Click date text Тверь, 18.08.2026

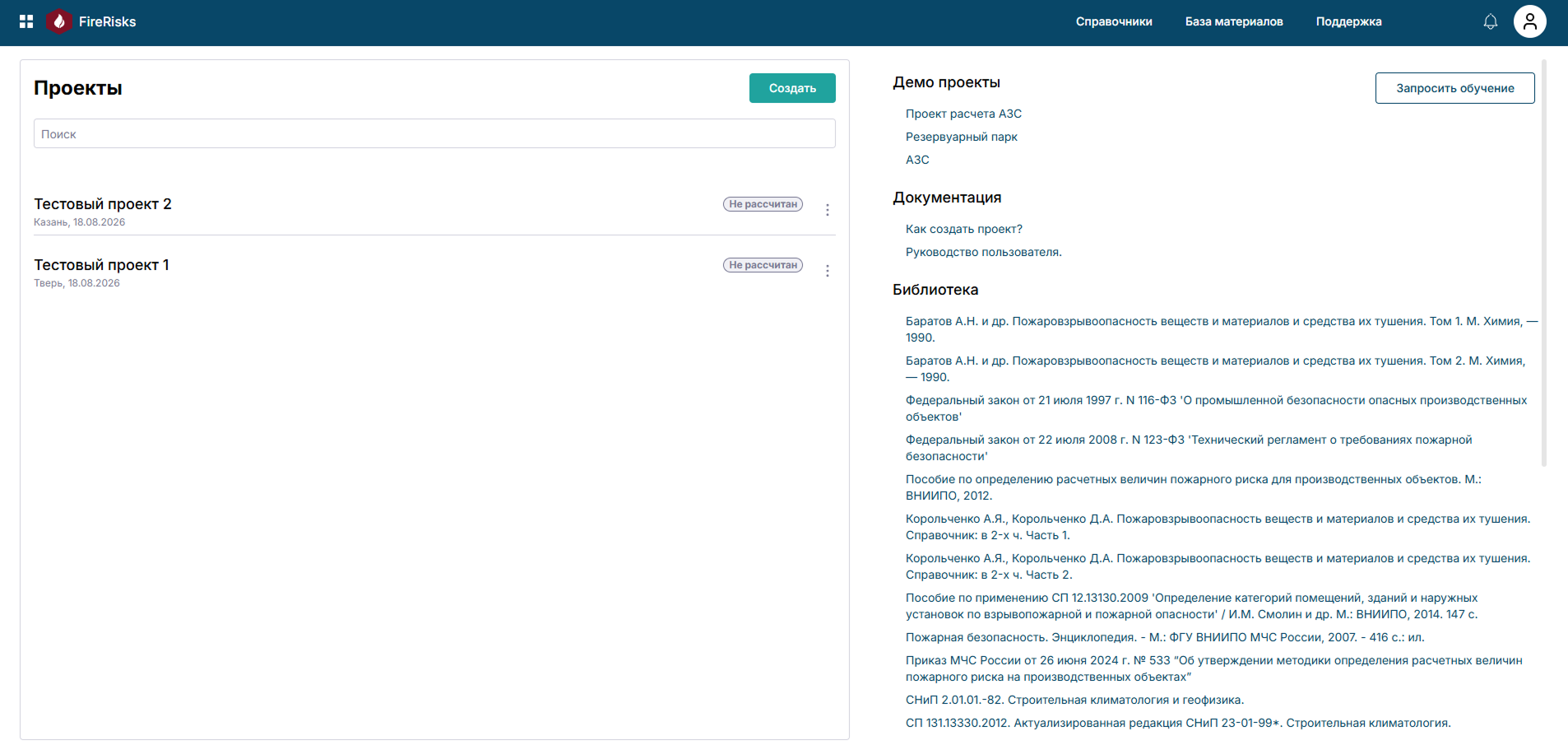pos(77,283)
